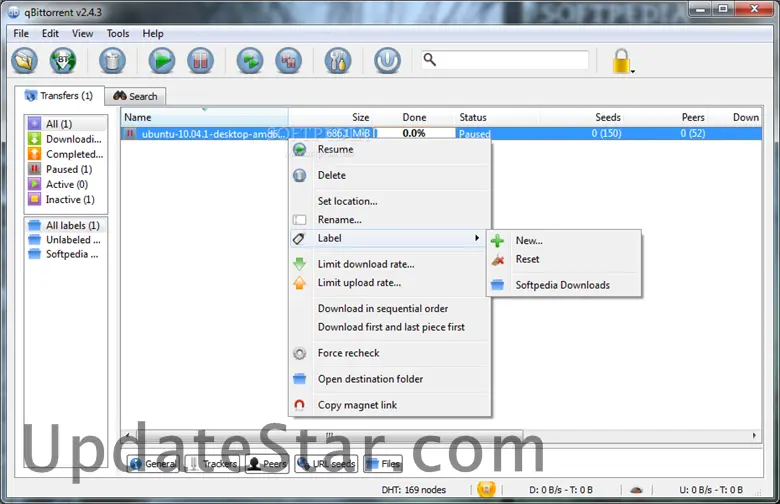The width and height of the screenshot is (780, 504).
Task: Click the delete trash toolbar icon
Action: [112, 61]
